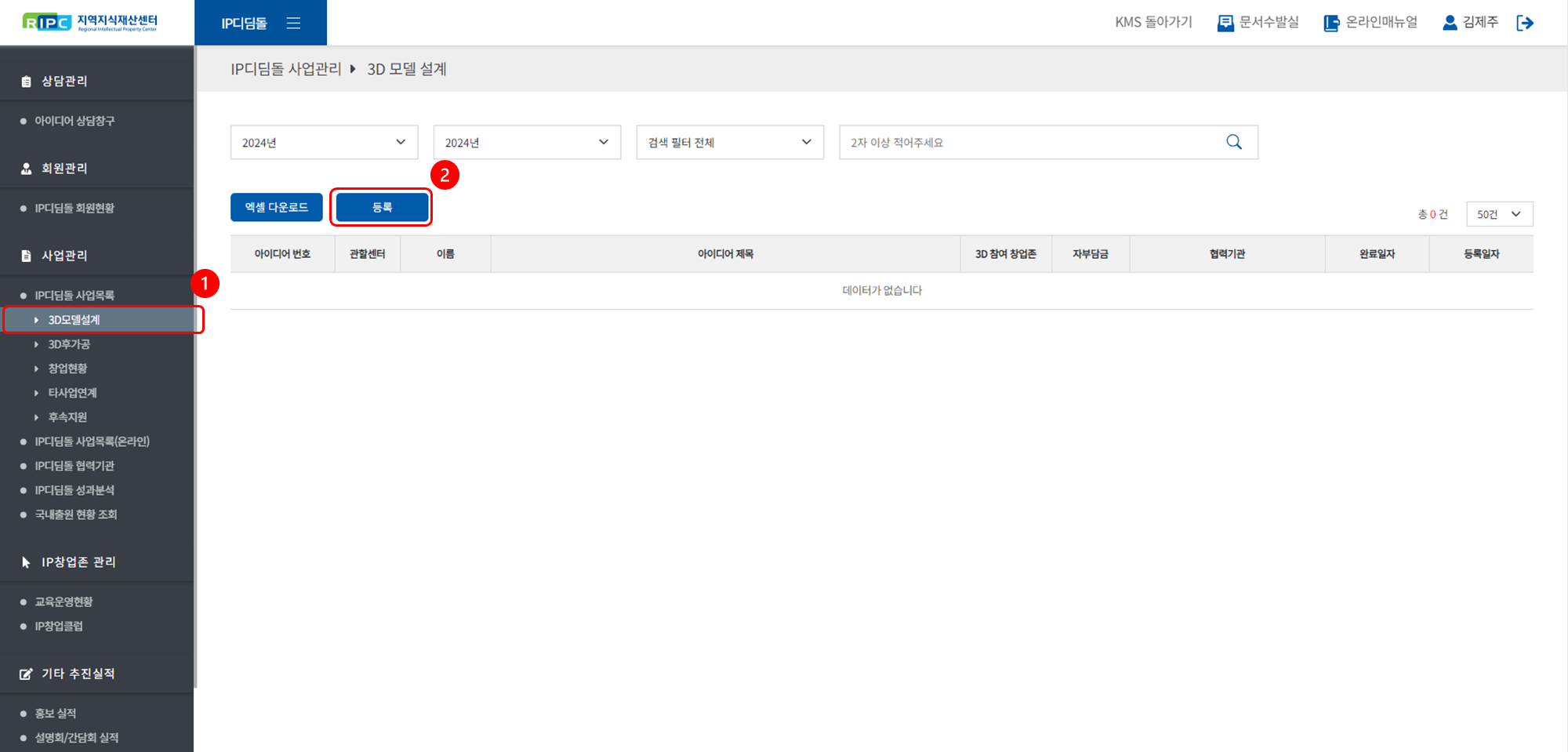This screenshot has height=752, width=1568.
Task: Click the logout arrow icon
Action: [x=1525, y=24]
